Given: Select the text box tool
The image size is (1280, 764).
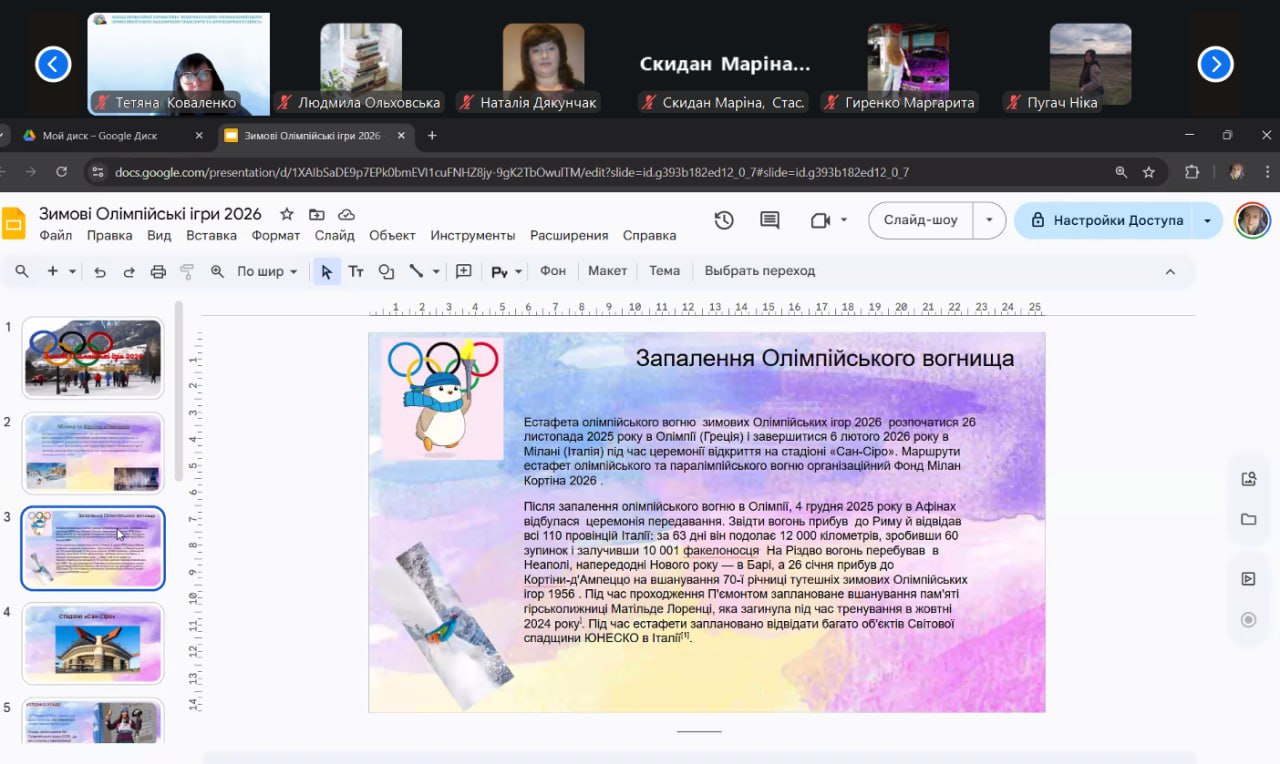Looking at the screenshot, I should (x=356, y=271).
